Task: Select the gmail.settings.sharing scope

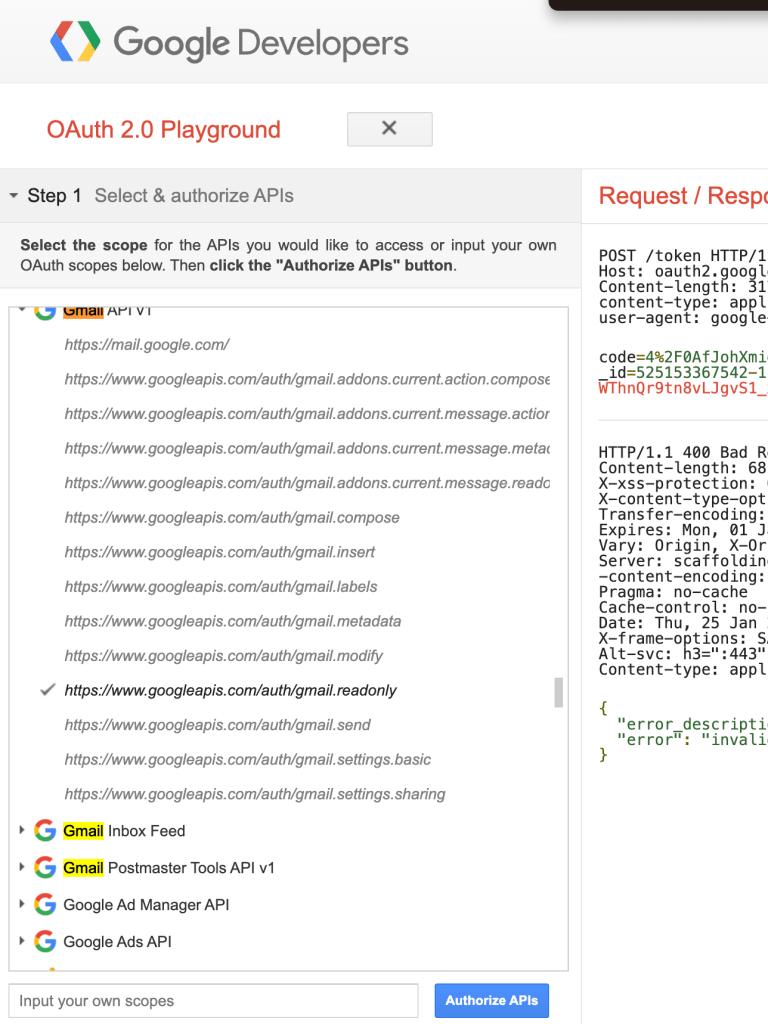Action: click(255, 795)
